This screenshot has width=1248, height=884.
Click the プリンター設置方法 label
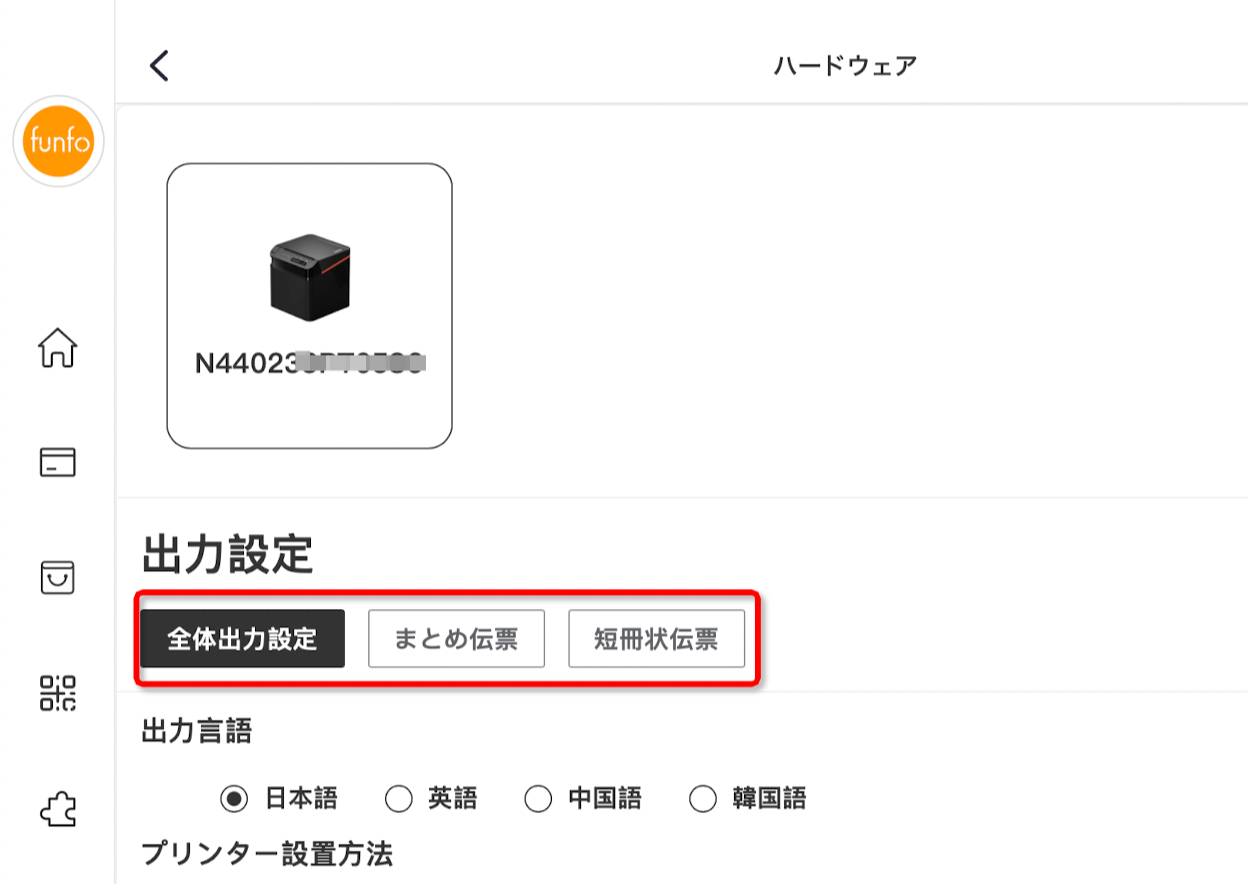tap(267, 854)
